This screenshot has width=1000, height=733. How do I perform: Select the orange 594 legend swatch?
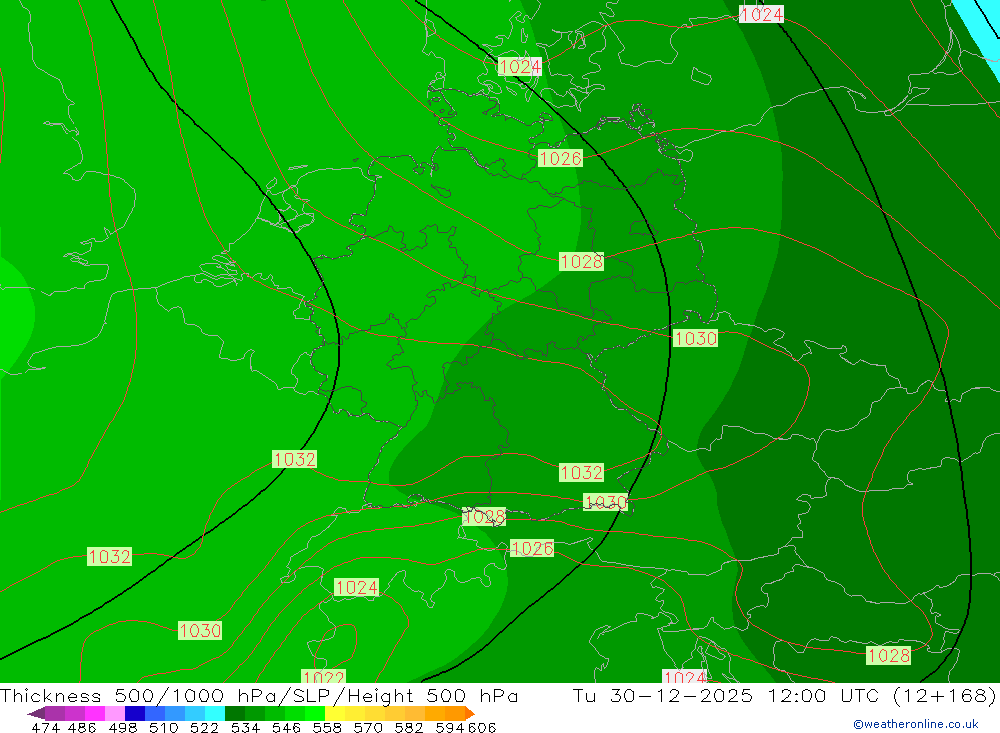tap(455, 713)
